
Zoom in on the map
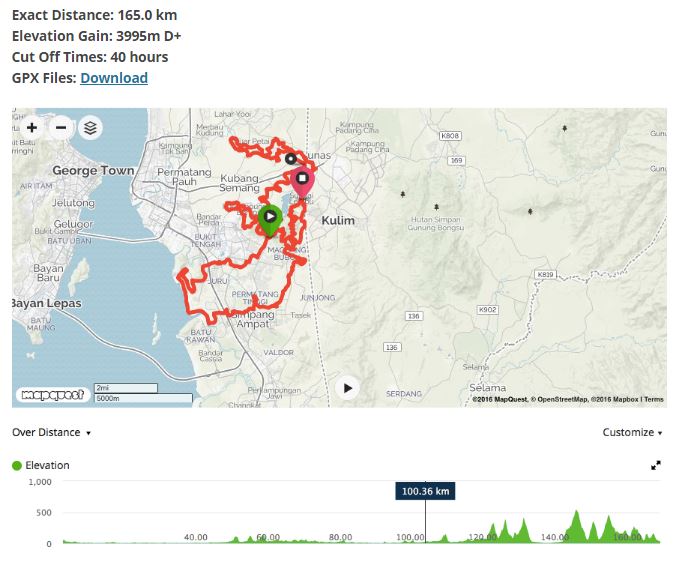(32, 128)
